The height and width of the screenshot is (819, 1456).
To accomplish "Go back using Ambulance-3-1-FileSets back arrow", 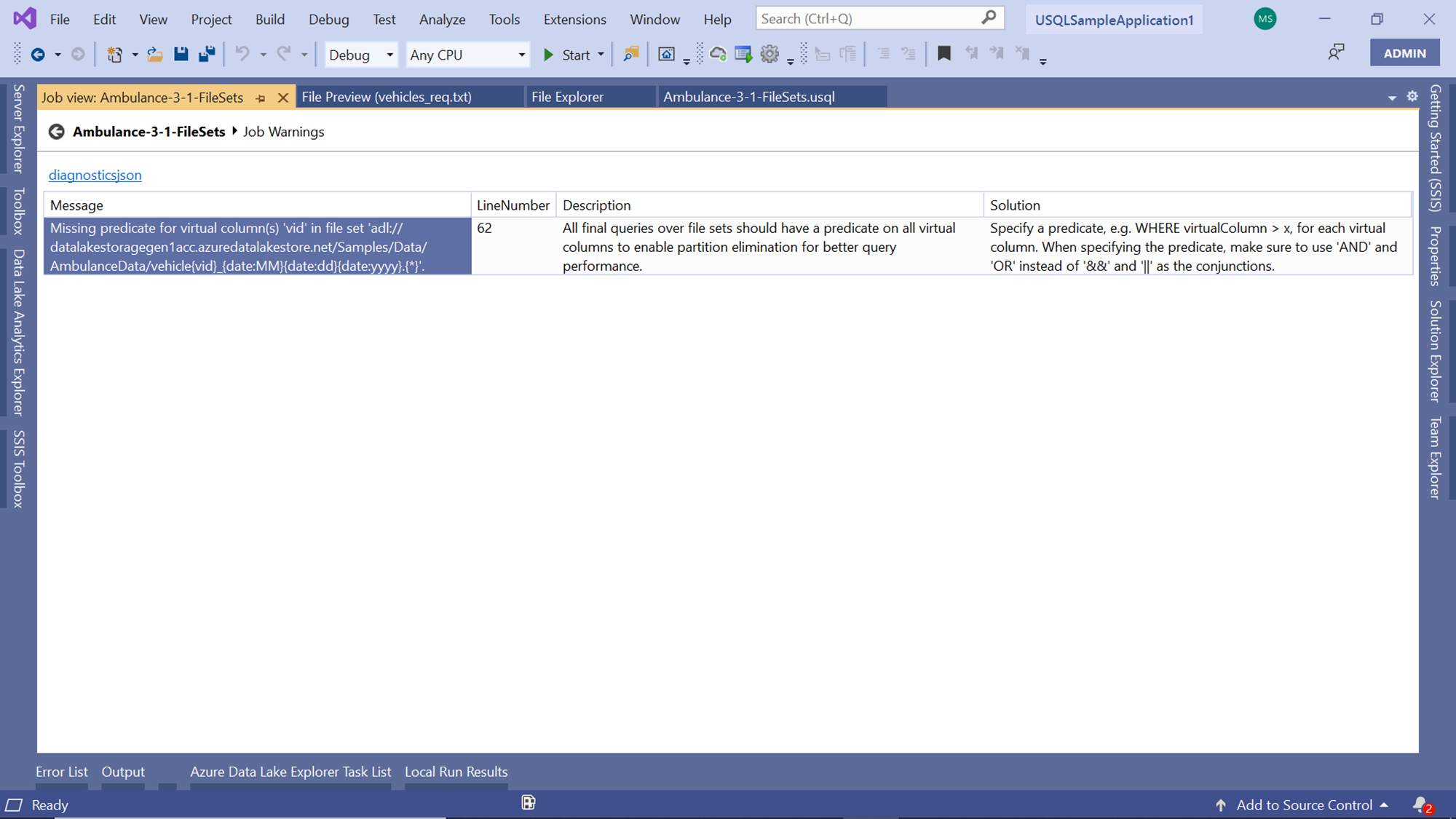I will (x=56, y=132).
